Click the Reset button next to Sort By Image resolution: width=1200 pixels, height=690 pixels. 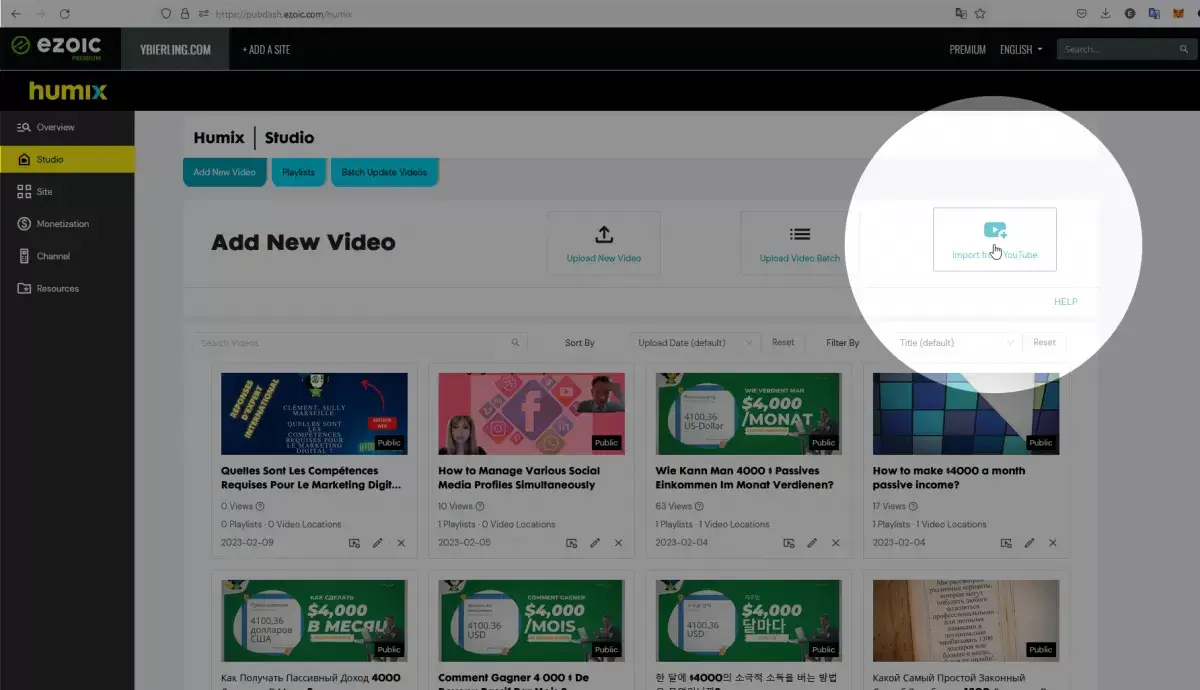(x=783, y=342)
